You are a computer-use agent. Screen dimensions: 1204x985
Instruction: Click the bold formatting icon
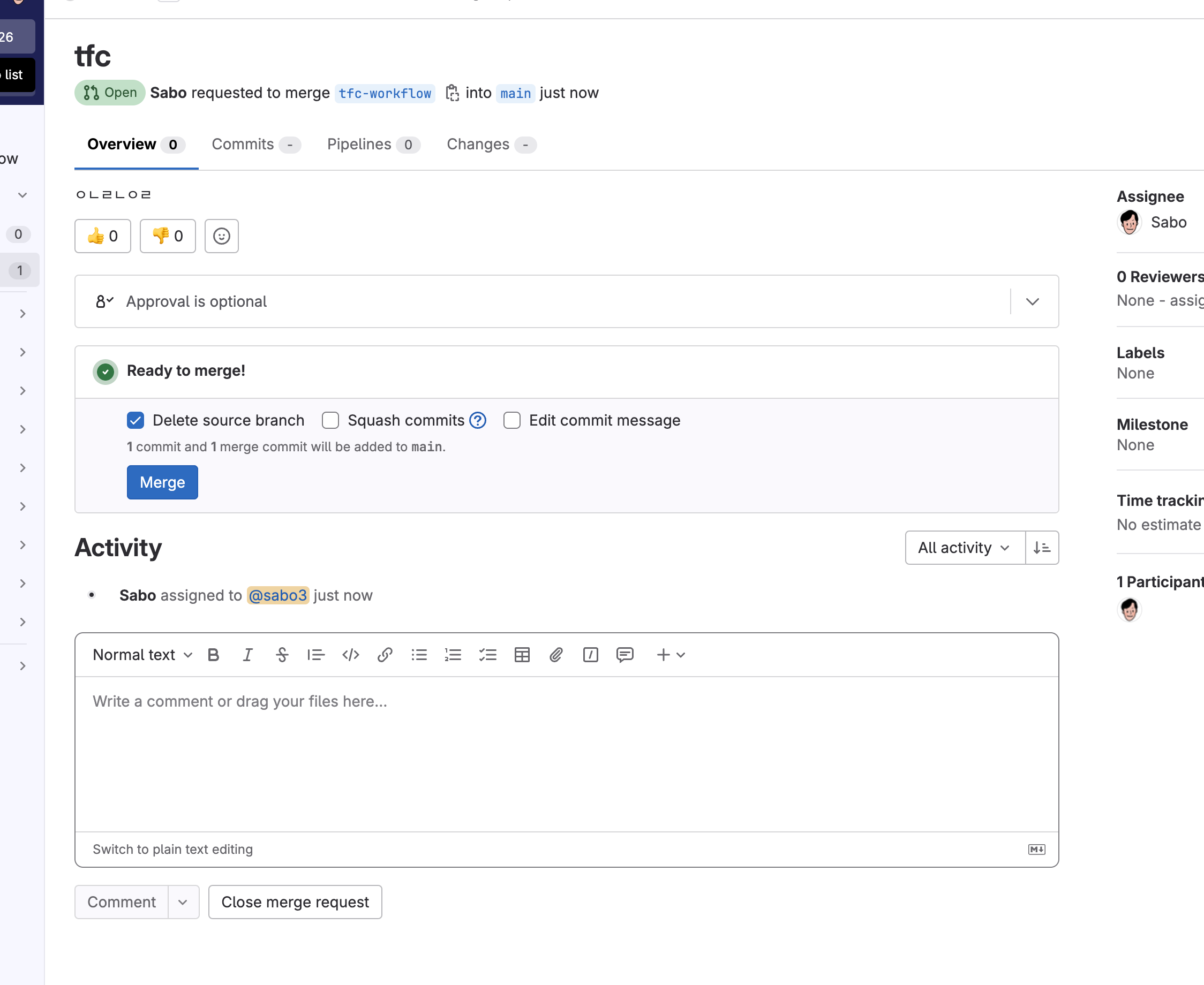click(x=214, y=655)
